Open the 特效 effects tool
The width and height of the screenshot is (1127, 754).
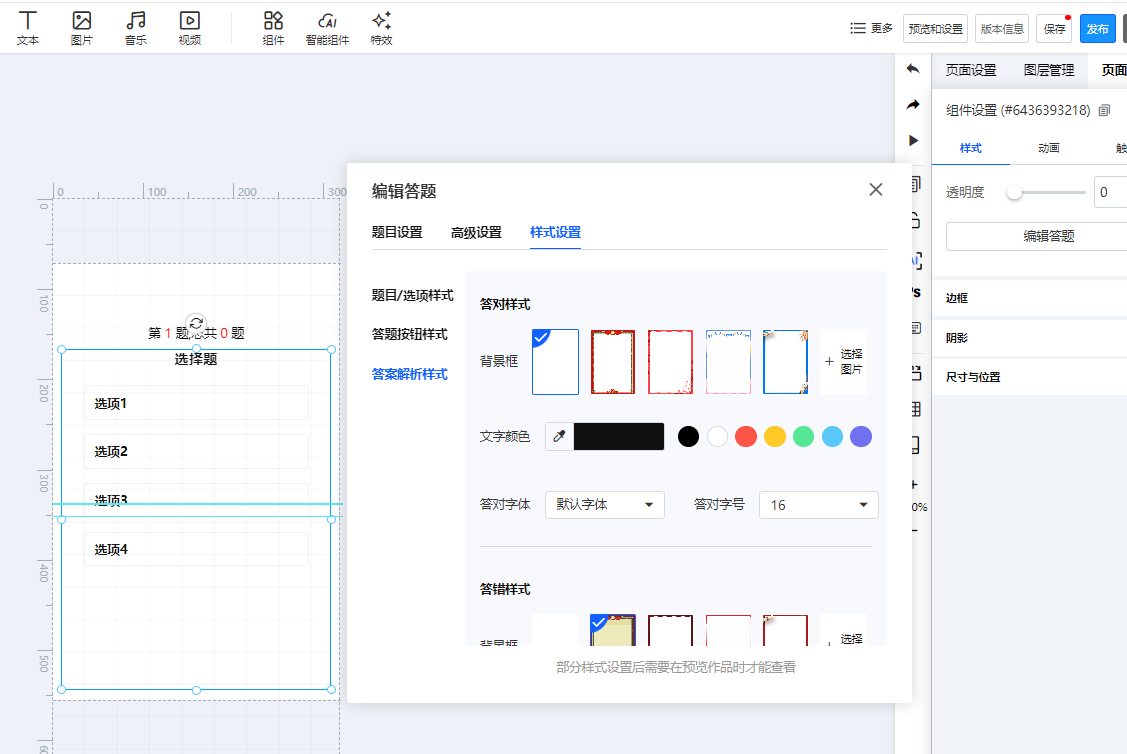click(381, 28)
